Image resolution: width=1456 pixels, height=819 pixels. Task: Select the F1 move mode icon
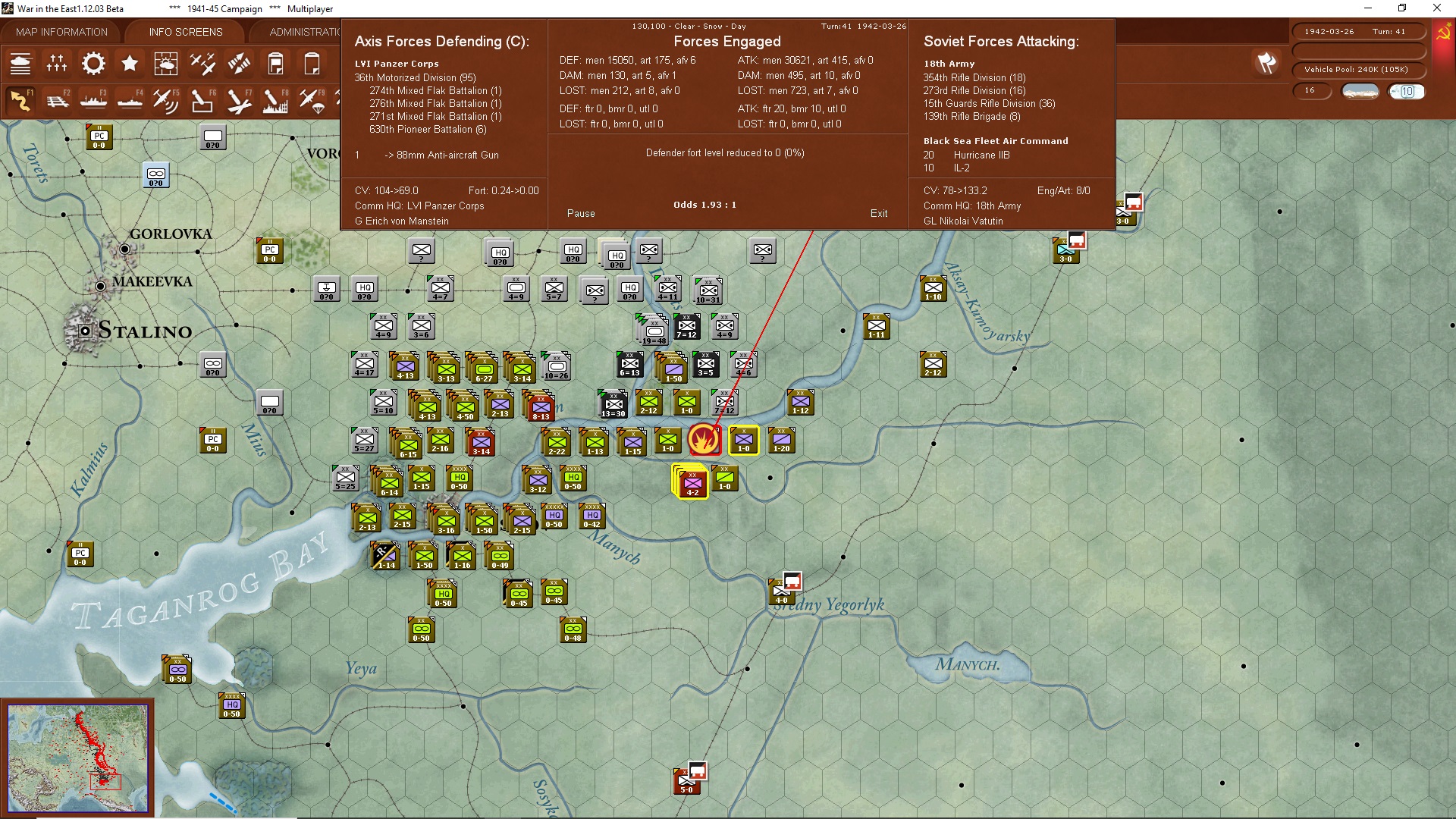point(20,100)
